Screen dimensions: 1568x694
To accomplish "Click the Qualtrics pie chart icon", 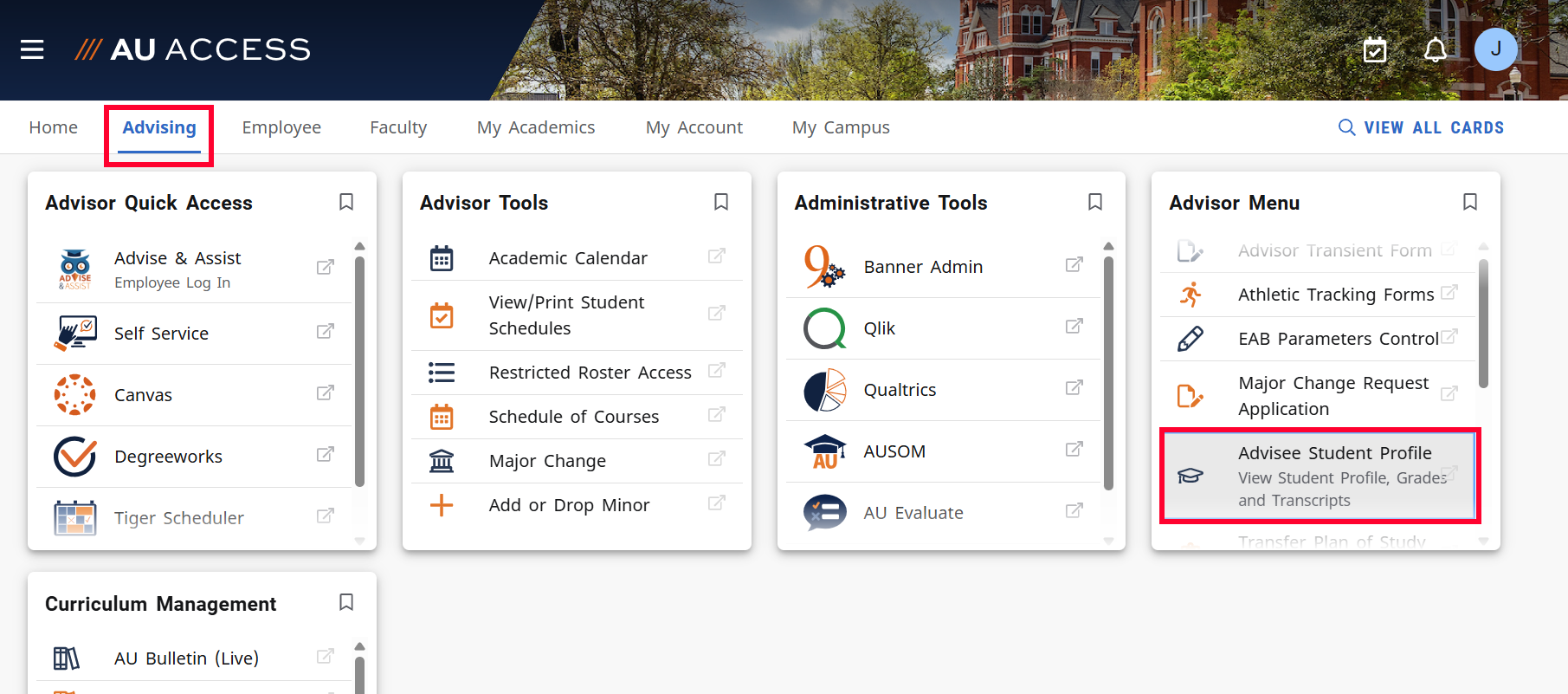I will click(x=825, y=390).
